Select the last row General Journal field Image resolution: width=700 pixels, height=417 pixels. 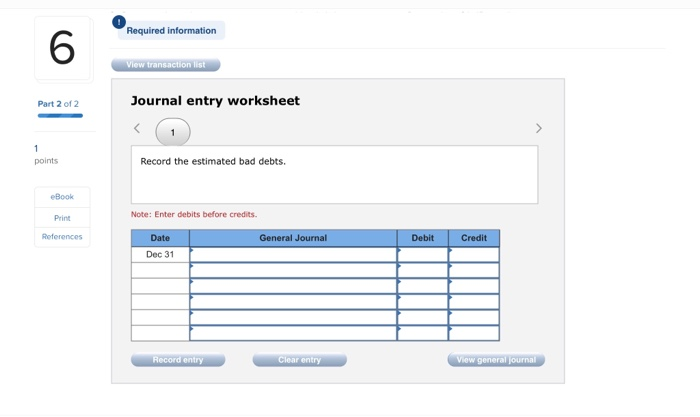[293, 333]
